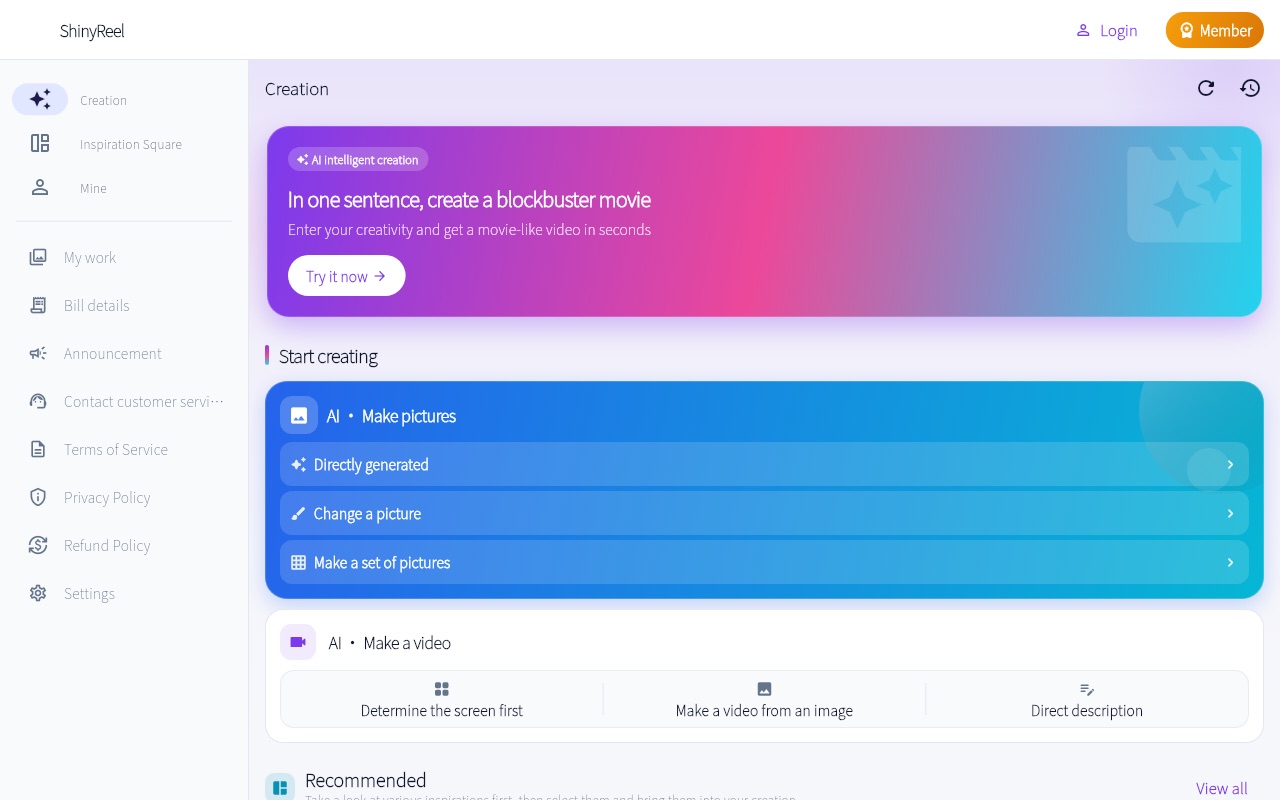Click the My work gallery icon

[38, 257]
